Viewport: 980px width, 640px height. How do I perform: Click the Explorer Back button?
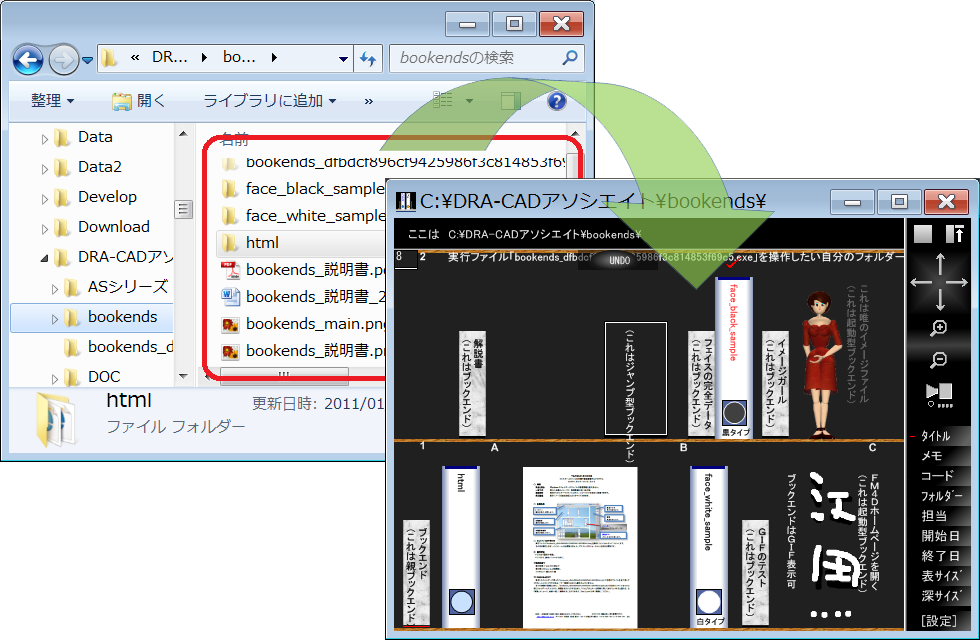click(28, 60)
